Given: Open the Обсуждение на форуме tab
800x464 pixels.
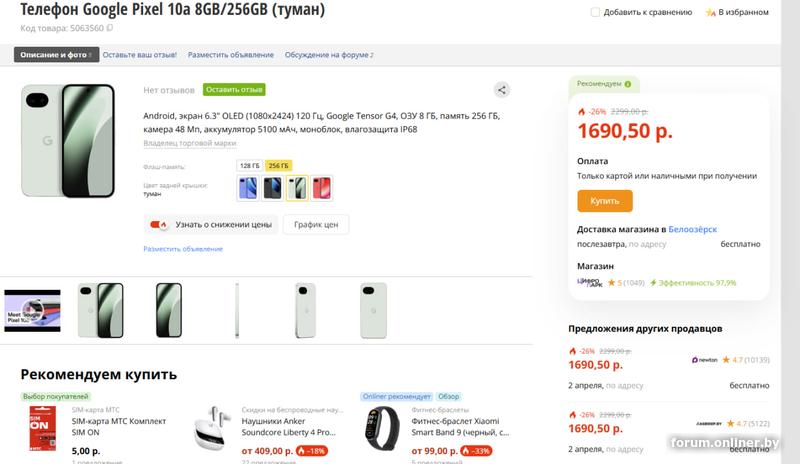Looking at the screenshot, I should [328, 55].
